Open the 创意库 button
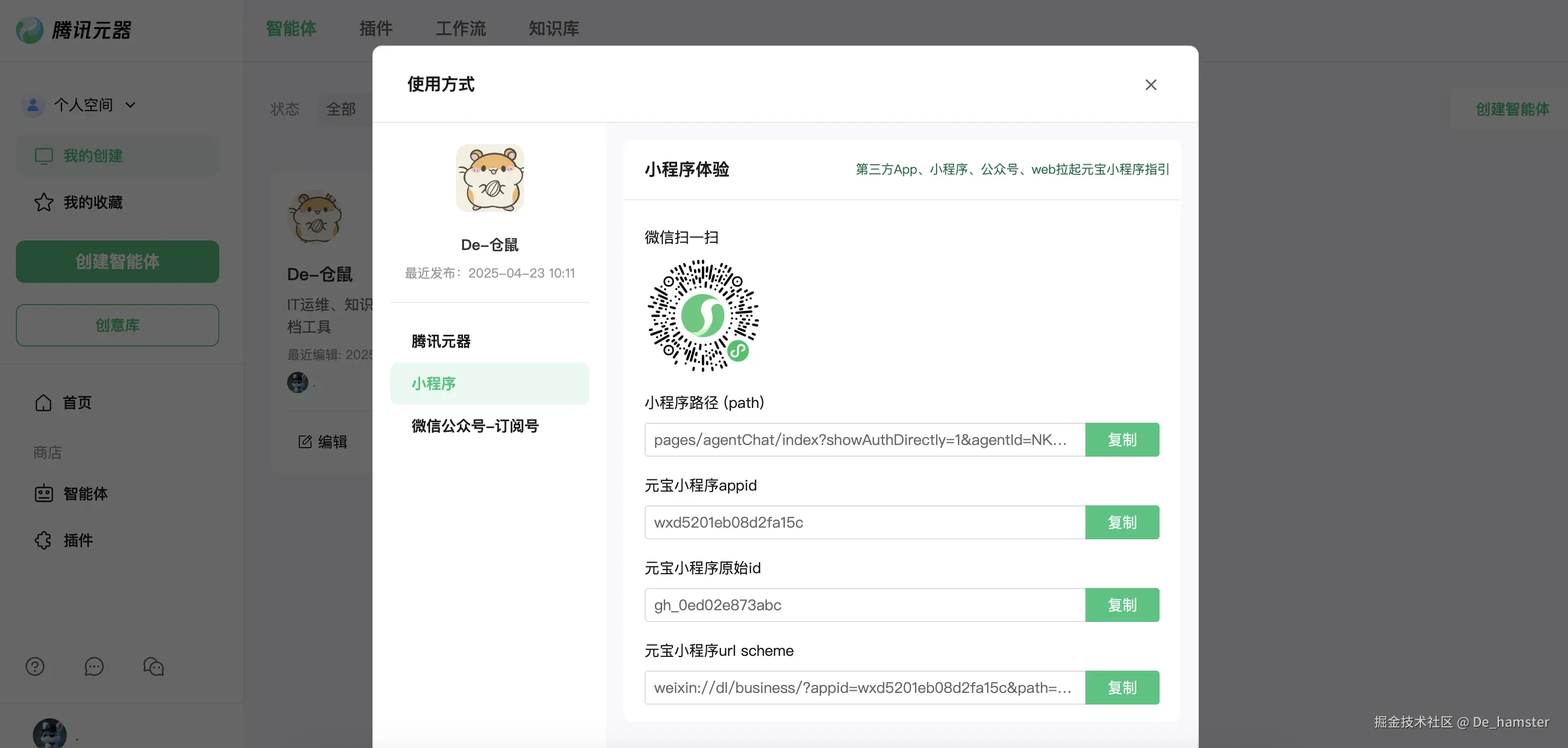 pos(118,325)
